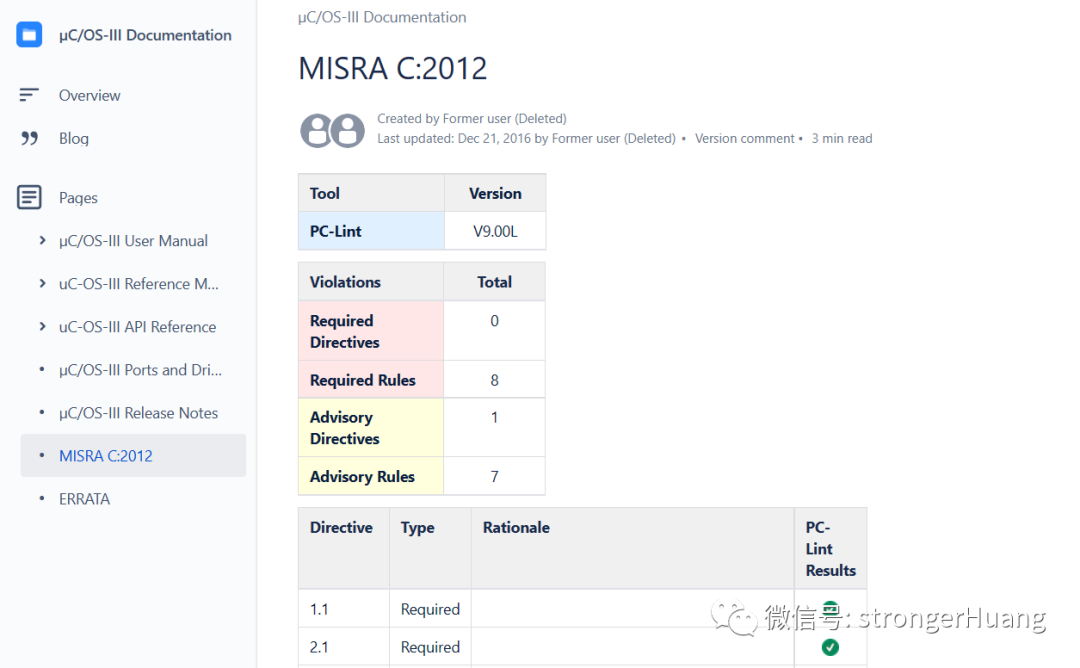Expand the uC-OS-III API Reference section

(42, 326)
